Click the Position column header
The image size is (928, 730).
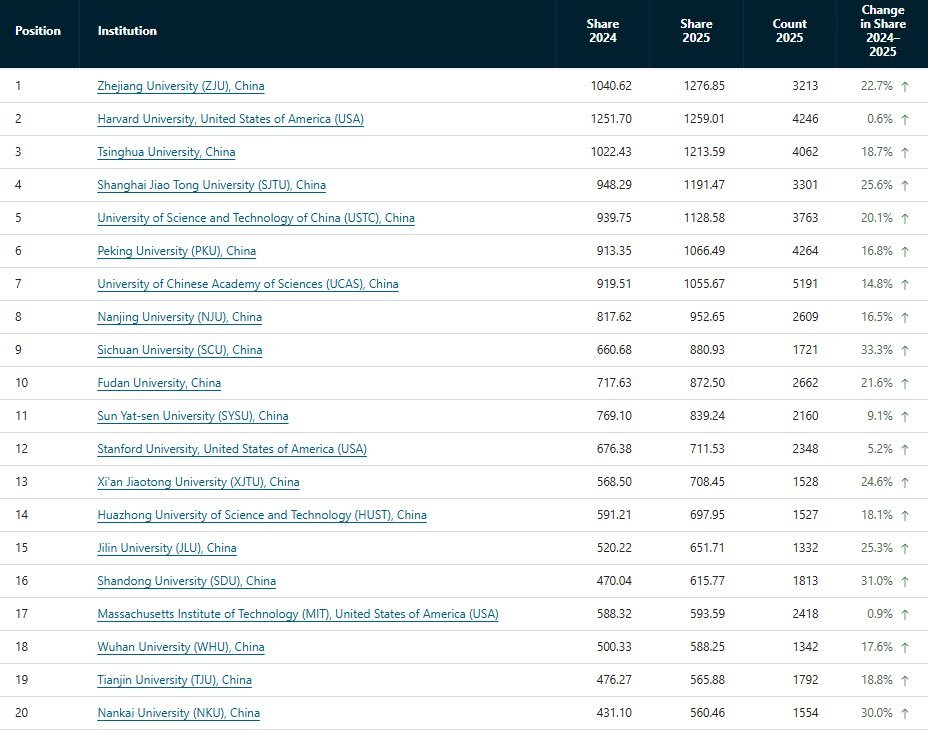(38, 31)
